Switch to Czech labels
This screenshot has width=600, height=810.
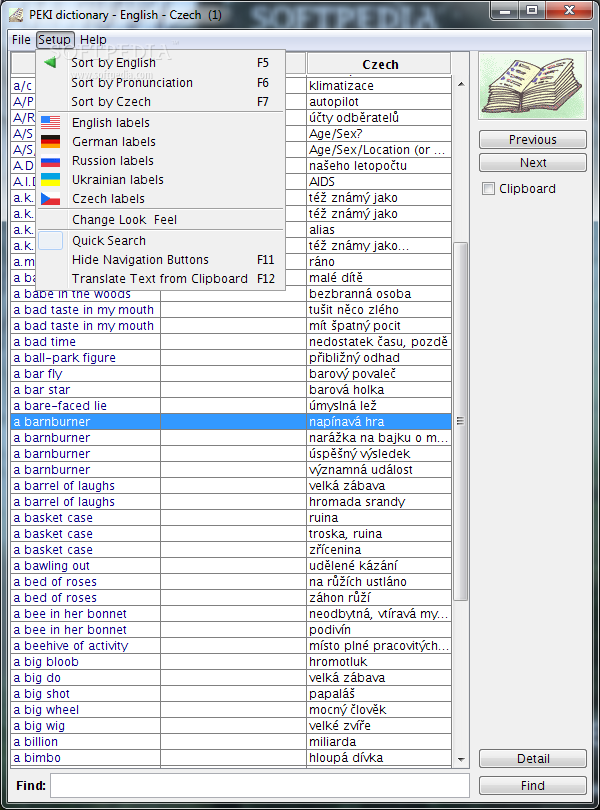(161, 198)
